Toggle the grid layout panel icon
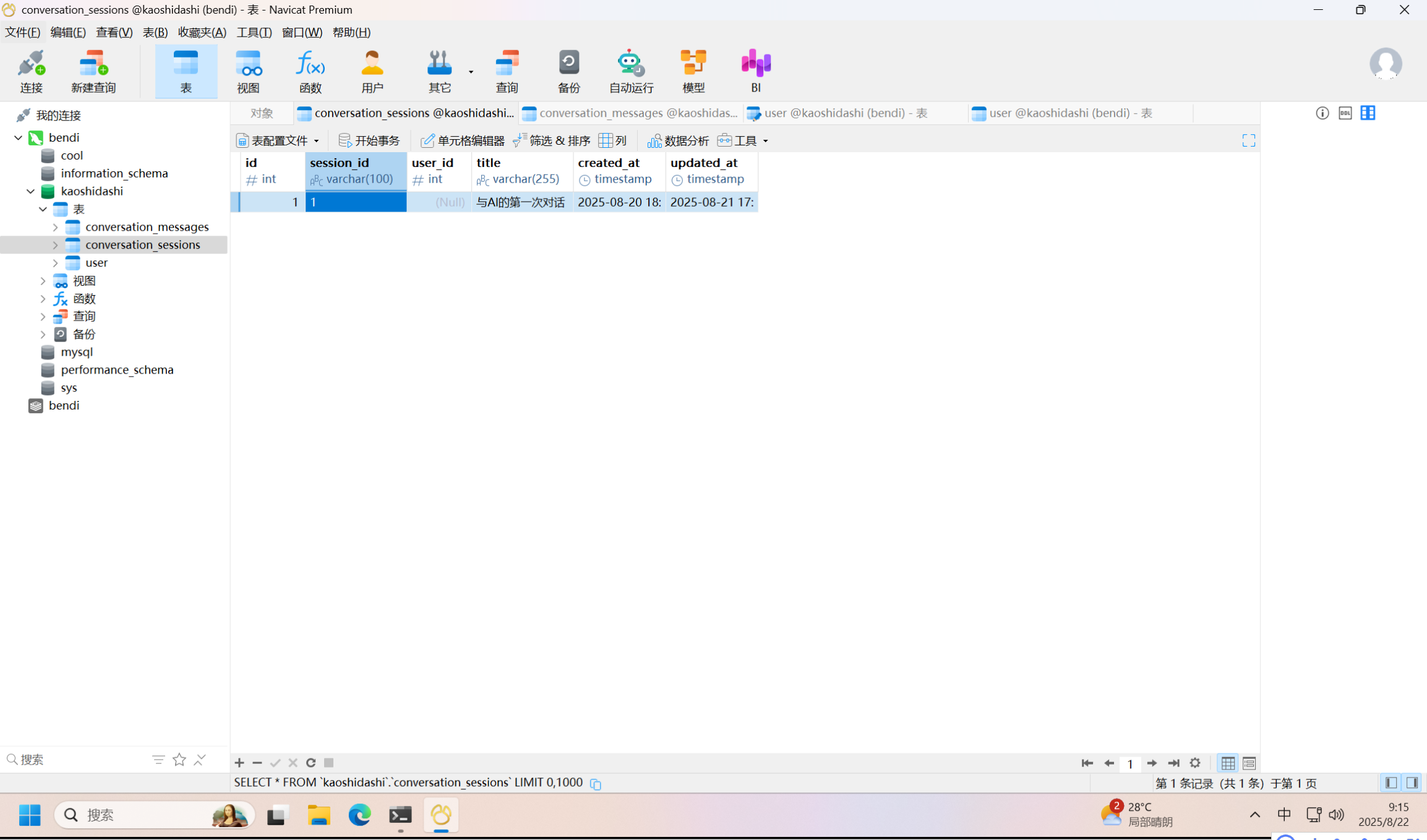 [x=1368, y=113]
